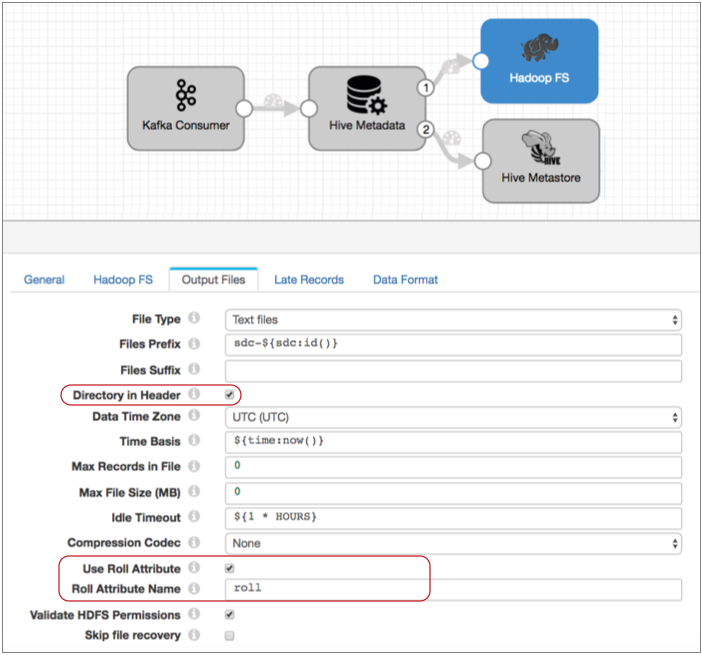Click info icon next to Compression Codec
The width and height of the screenshot is (702, 655).
pyautogui.click(x=194, y=542)
